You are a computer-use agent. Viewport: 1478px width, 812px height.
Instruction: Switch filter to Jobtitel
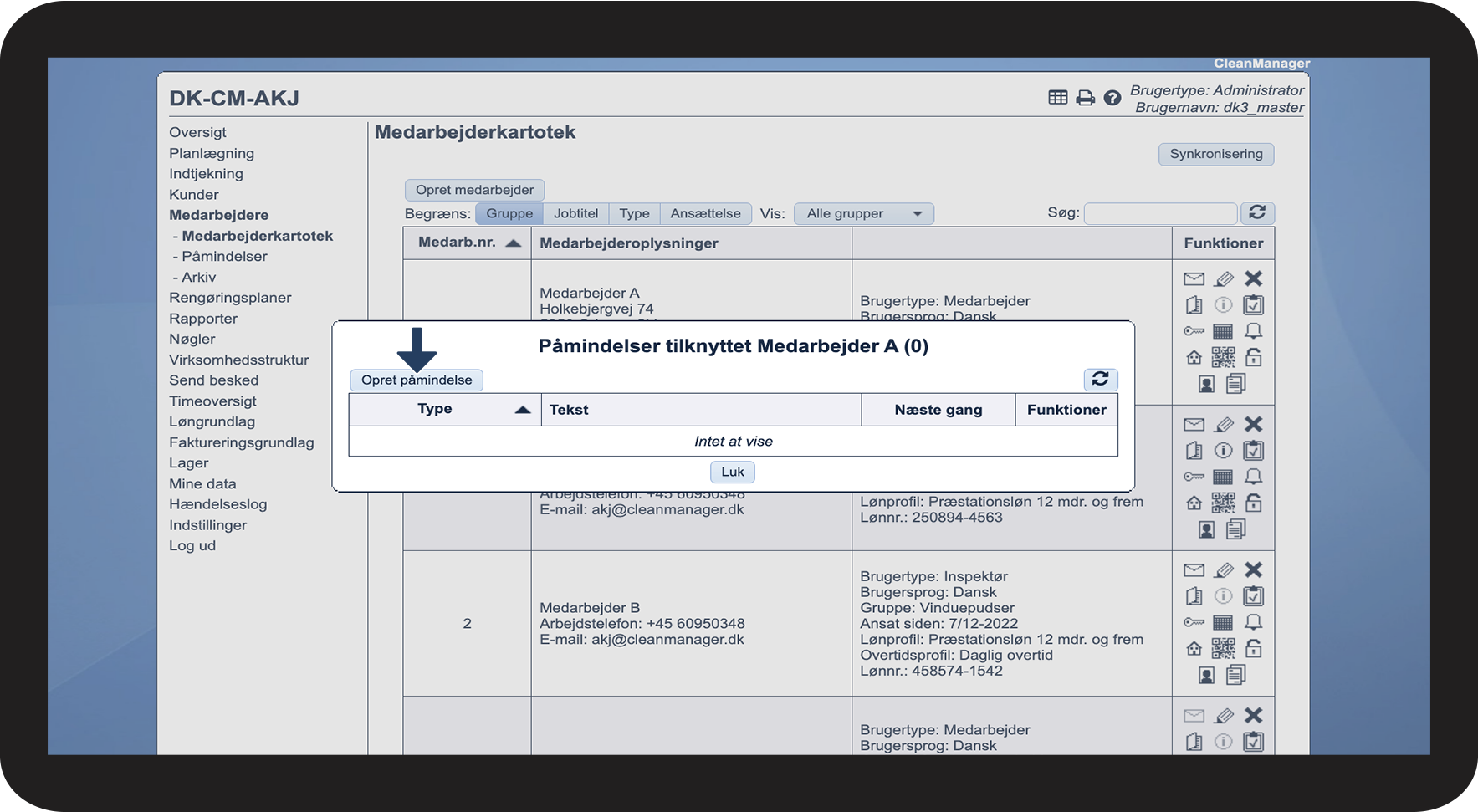(x=575, y=214)
